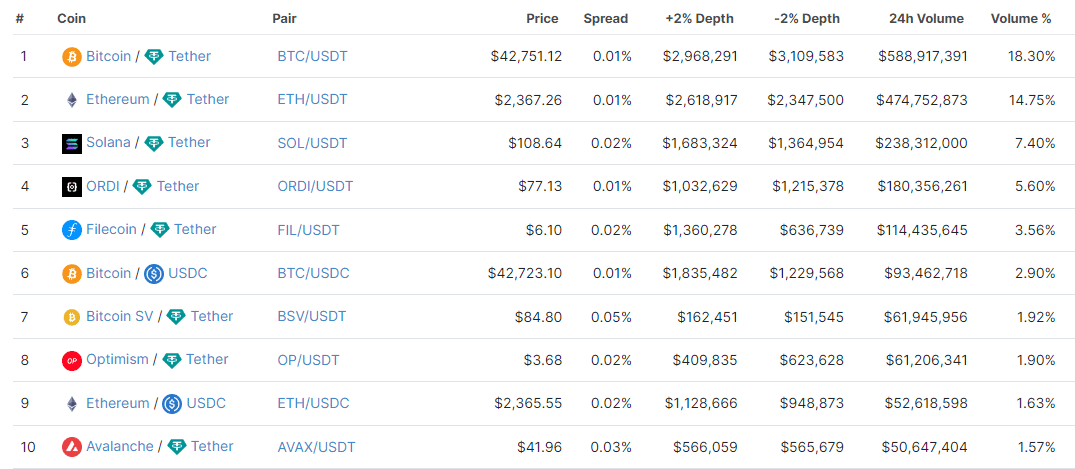The width and height of the screenshot is (1075, 469).
Task: Open the BTC/USDT pair link
Action: click(312, 56)
